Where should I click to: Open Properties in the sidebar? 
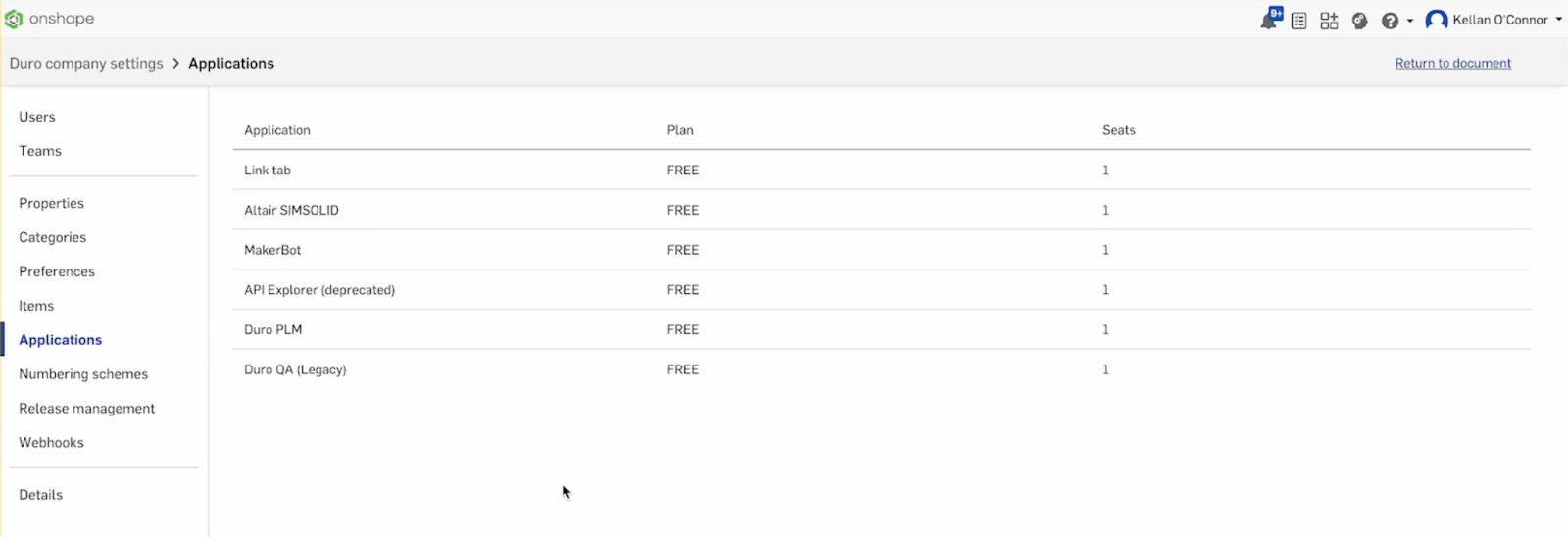(51, 203)
